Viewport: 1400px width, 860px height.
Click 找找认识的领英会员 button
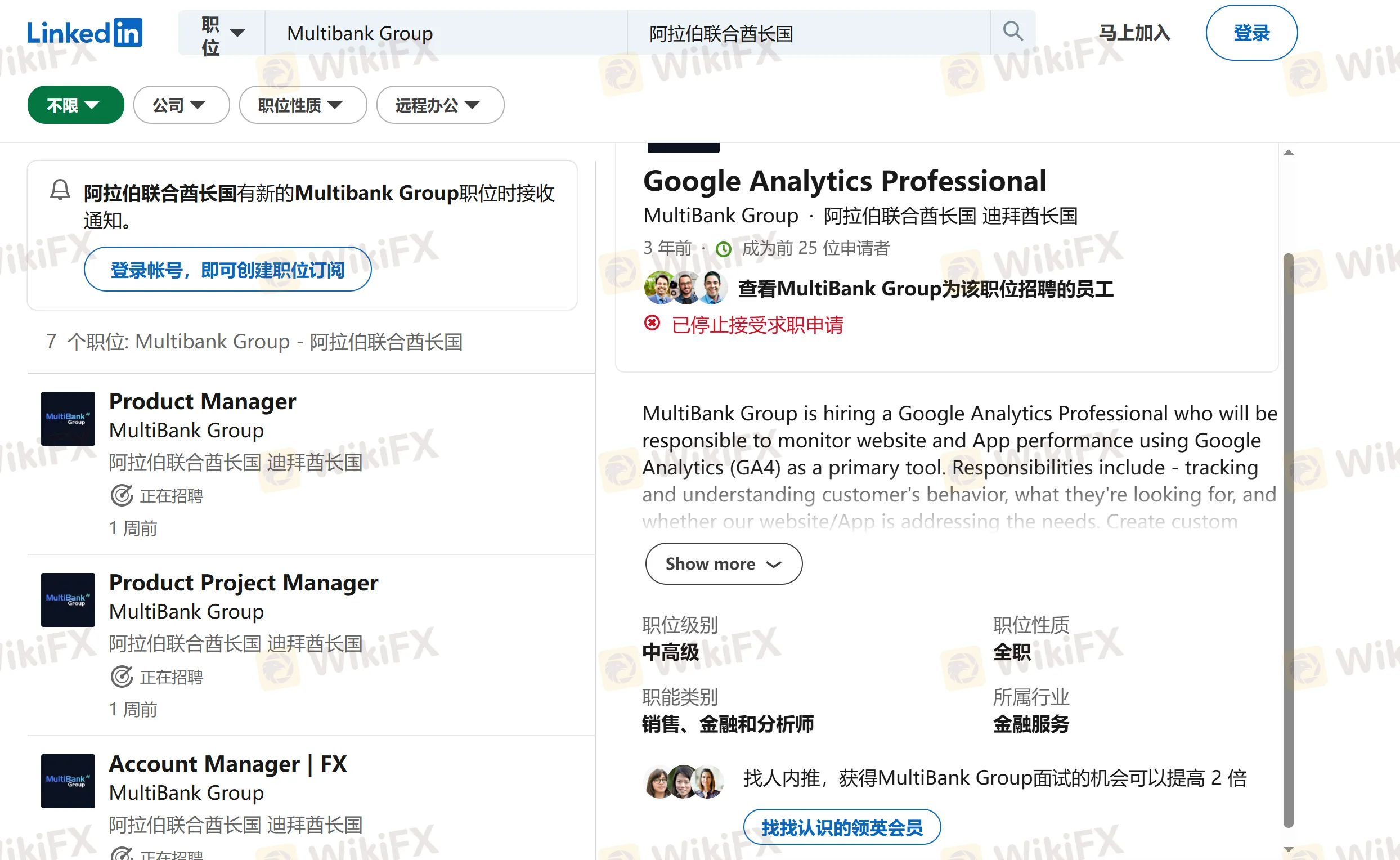click(842, 827)
